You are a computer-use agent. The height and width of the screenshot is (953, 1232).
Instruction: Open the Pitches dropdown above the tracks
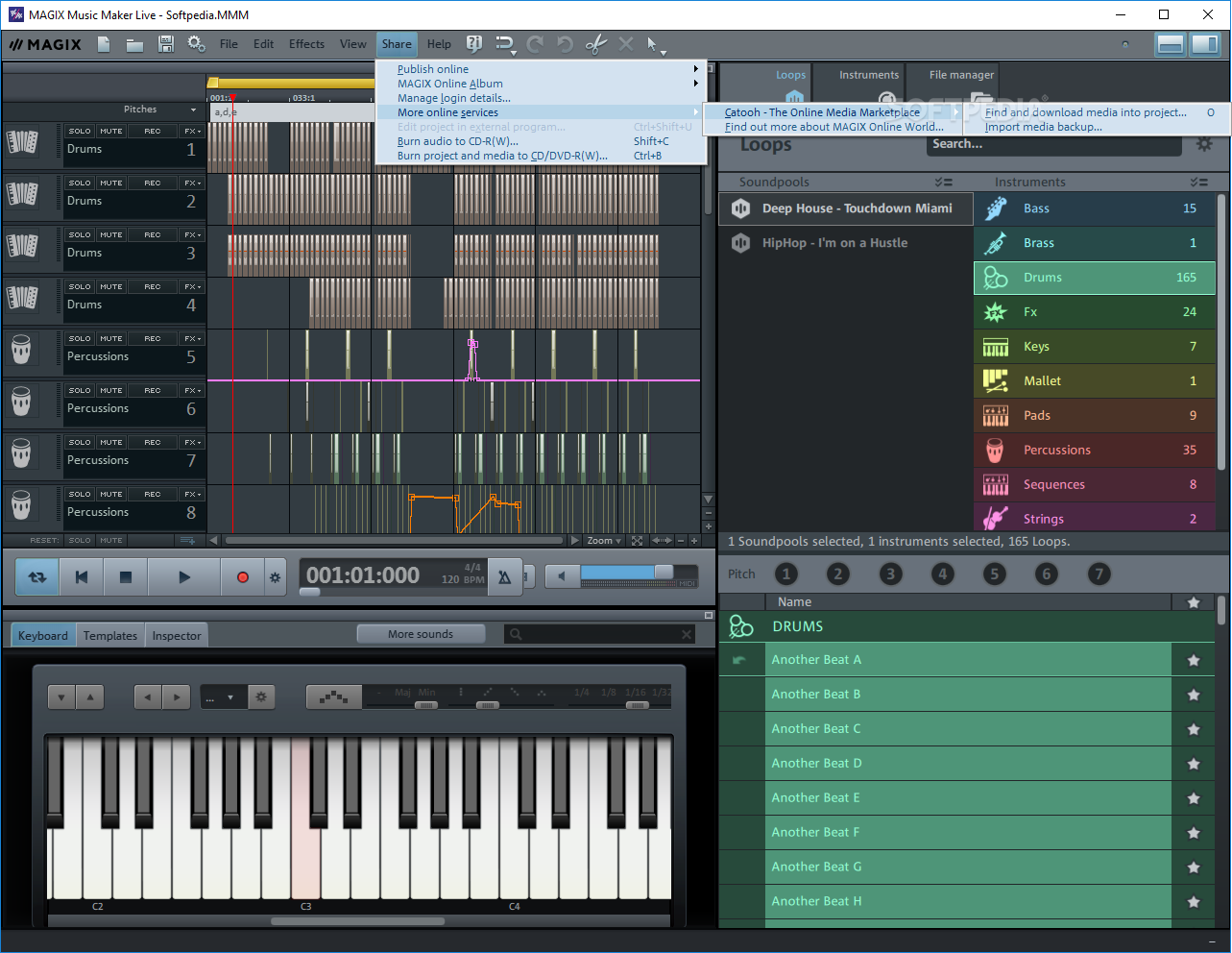[194, 110]
